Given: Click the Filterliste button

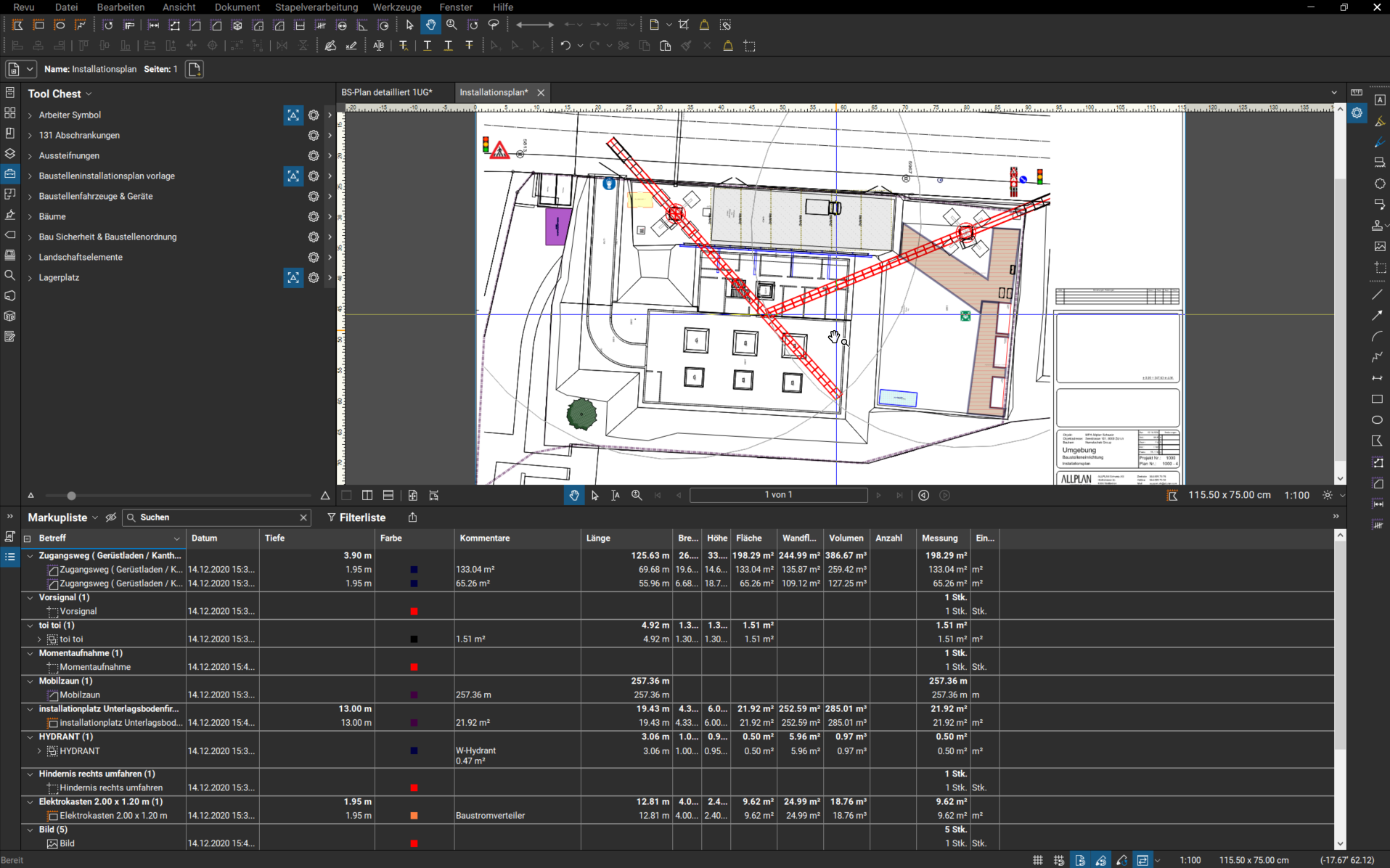Looking at the screenshot, I should click(356, 517).
